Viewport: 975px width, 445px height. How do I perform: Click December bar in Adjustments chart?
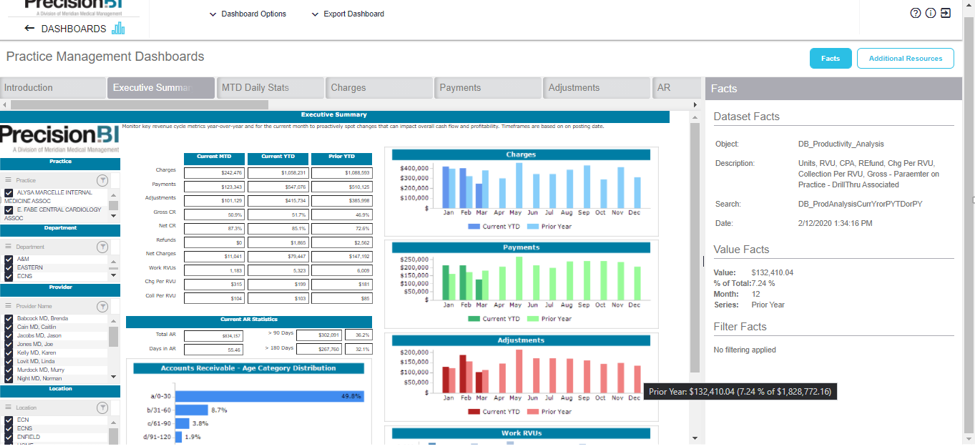tap(637, 378)
